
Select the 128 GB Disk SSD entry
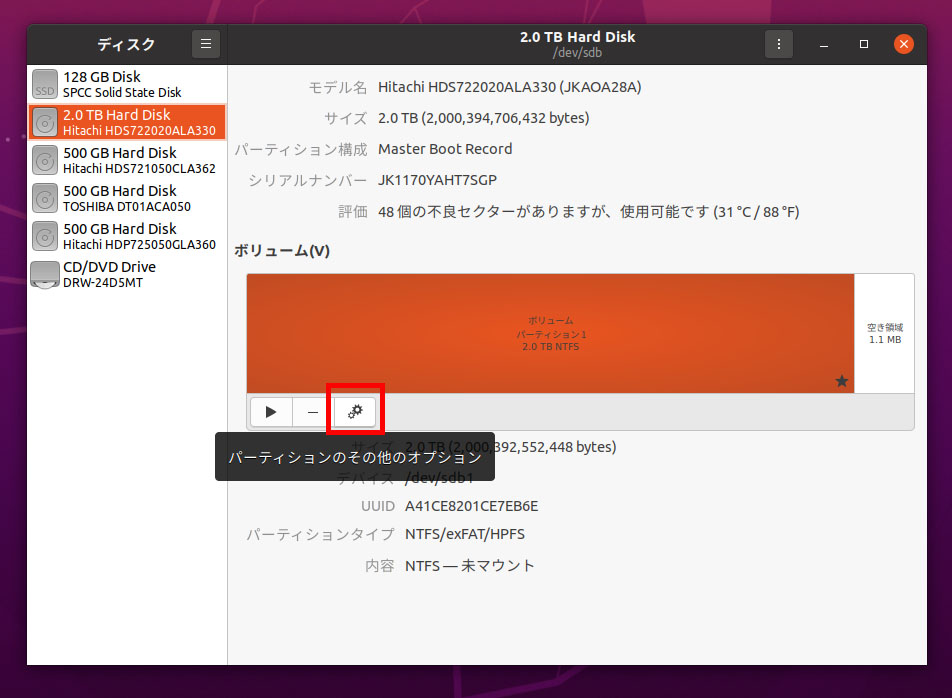click(127, 84)
